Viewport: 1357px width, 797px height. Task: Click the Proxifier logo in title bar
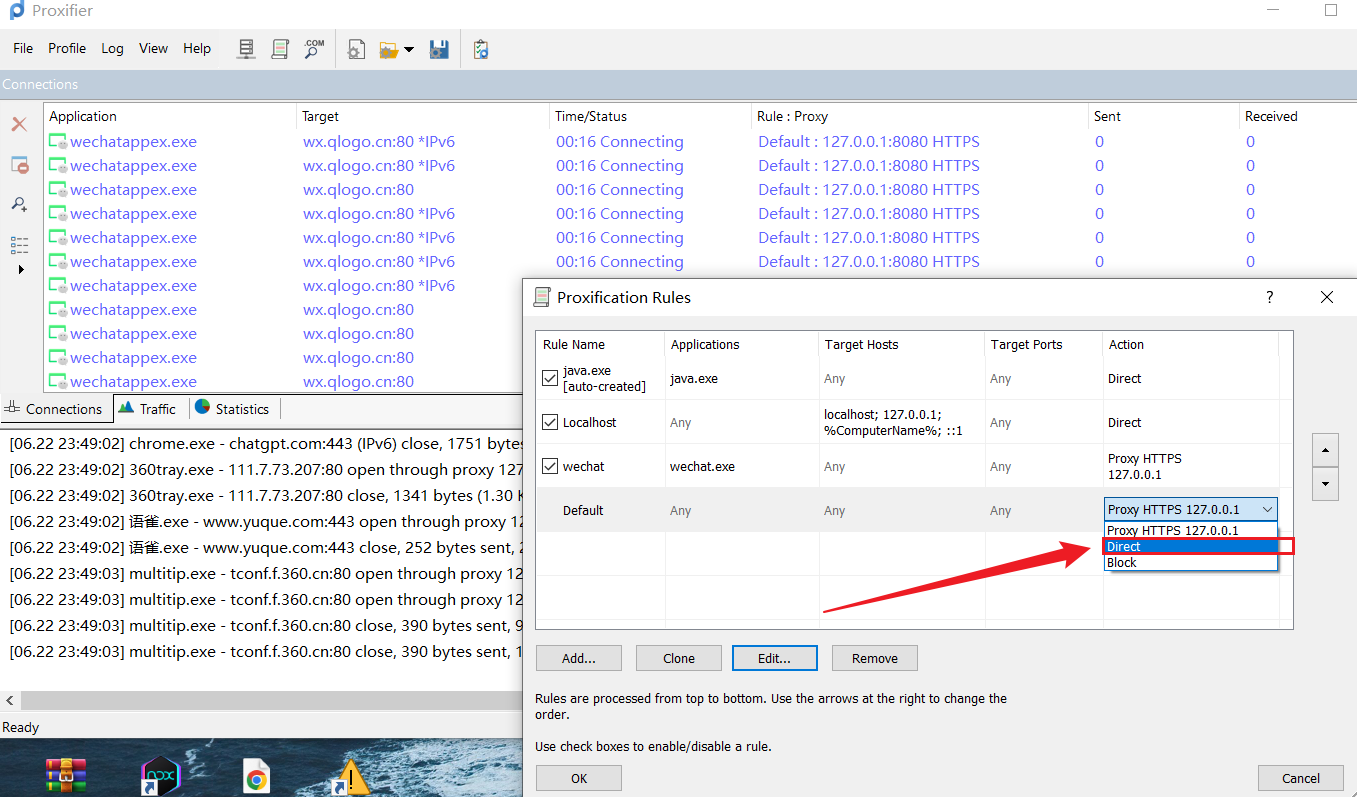tap(16, 11)
